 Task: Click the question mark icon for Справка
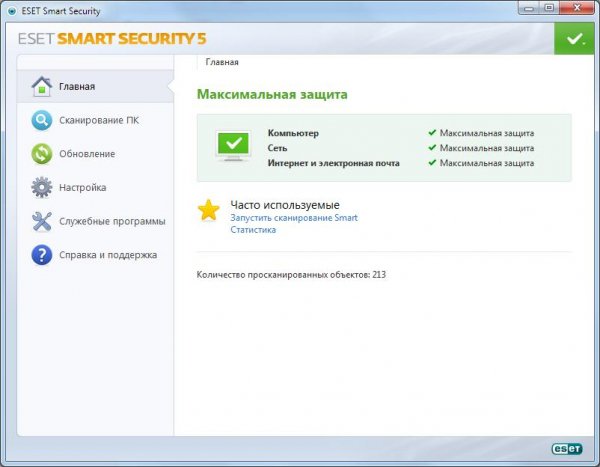pyautogui.click(x=42, y=255)
